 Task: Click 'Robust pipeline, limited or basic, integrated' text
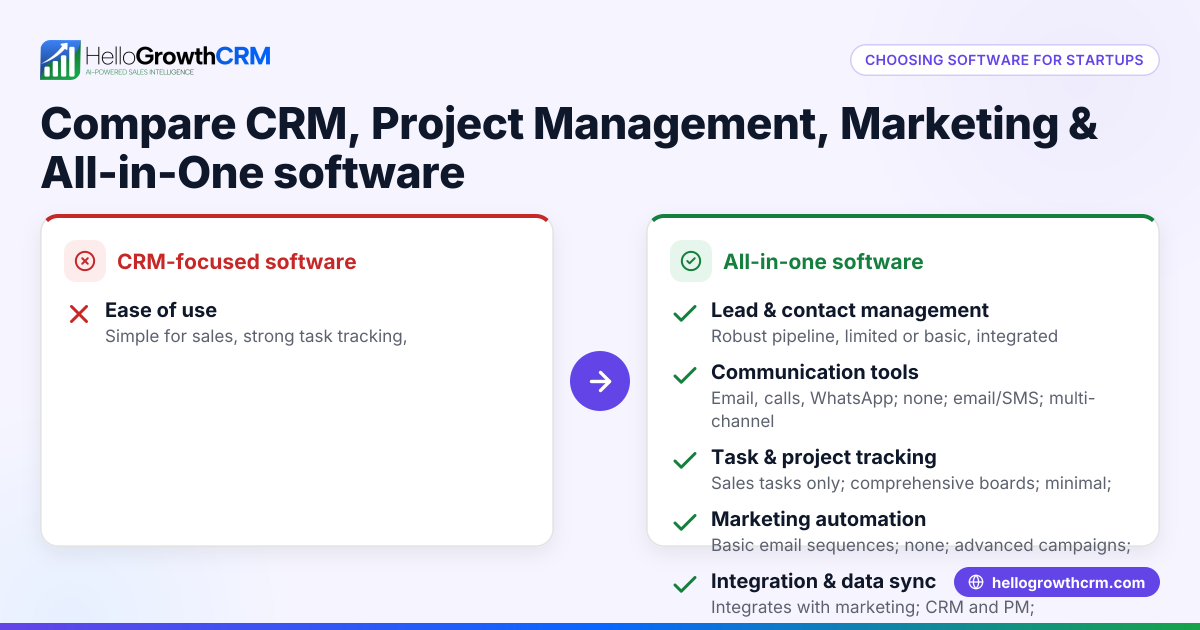[x=884, y=336]
